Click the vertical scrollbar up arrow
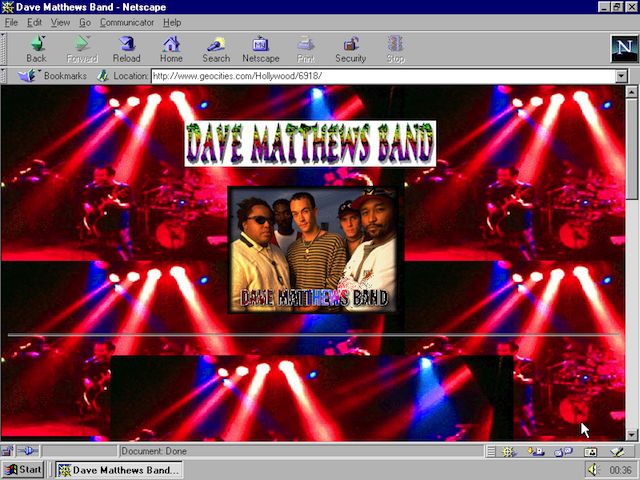640x480 pixels. coord(631,92)
